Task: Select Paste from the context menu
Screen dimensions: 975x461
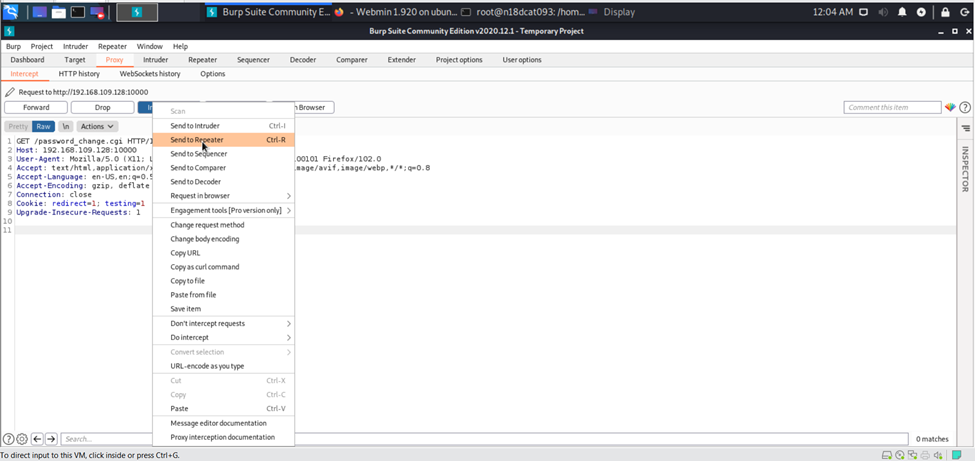Action: 223,409
